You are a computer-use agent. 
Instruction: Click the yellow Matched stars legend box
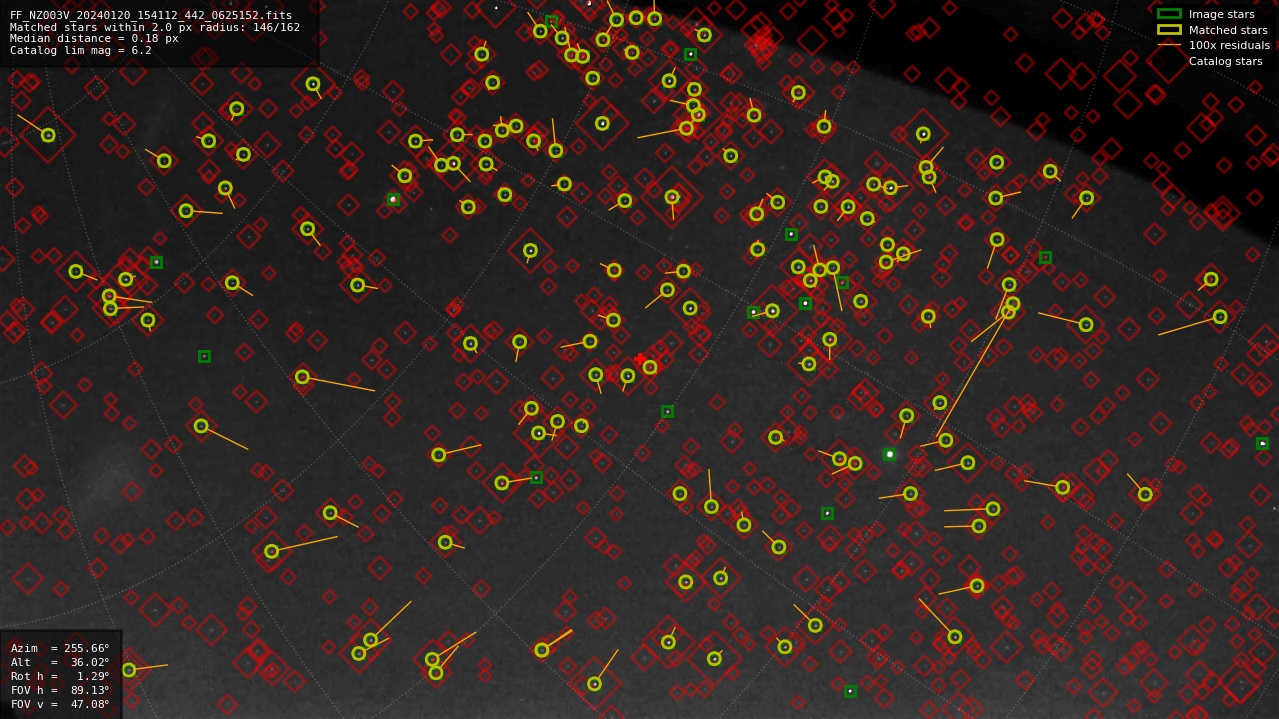(x=1169, y=30)
